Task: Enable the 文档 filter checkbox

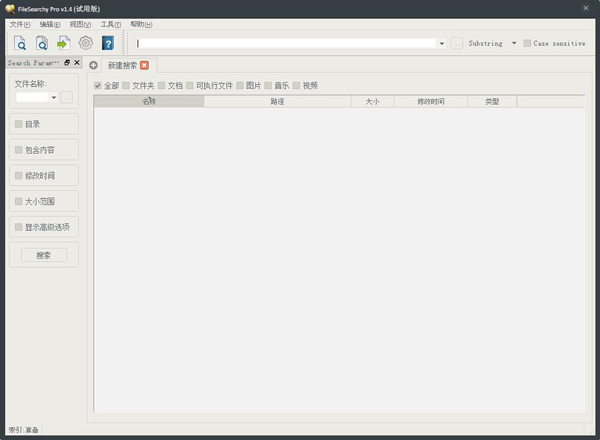Action: pyautogui.click(x=161, y=85)
